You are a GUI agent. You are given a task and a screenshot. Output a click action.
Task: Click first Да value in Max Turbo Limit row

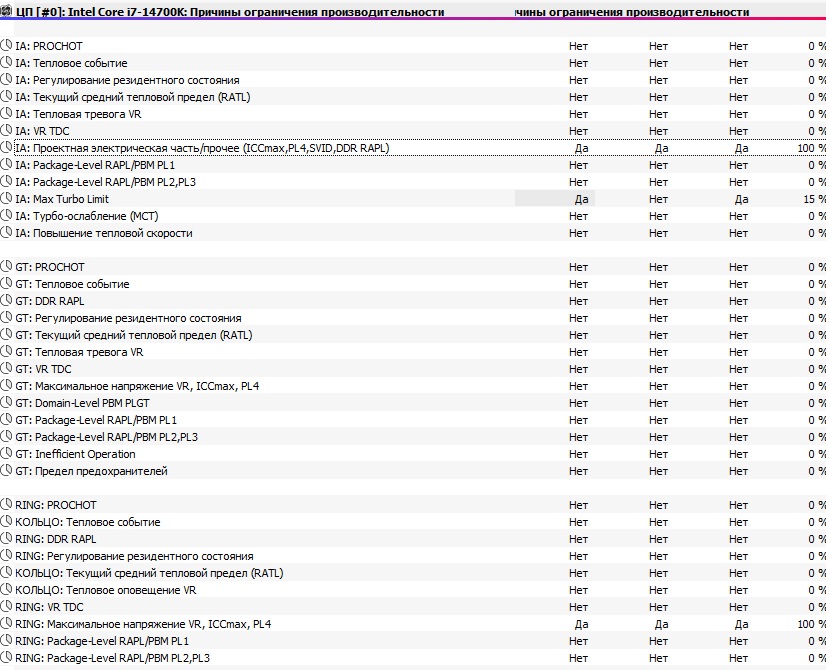click(x=581, y=199)
